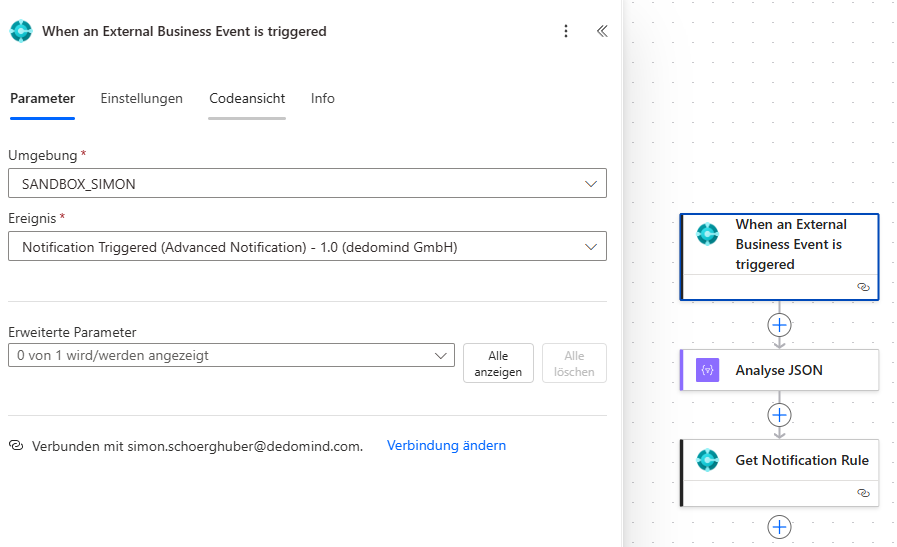The image size is (897, 547).
Task: Open the Ereignis dropdown list
Action: click(591, 247)
